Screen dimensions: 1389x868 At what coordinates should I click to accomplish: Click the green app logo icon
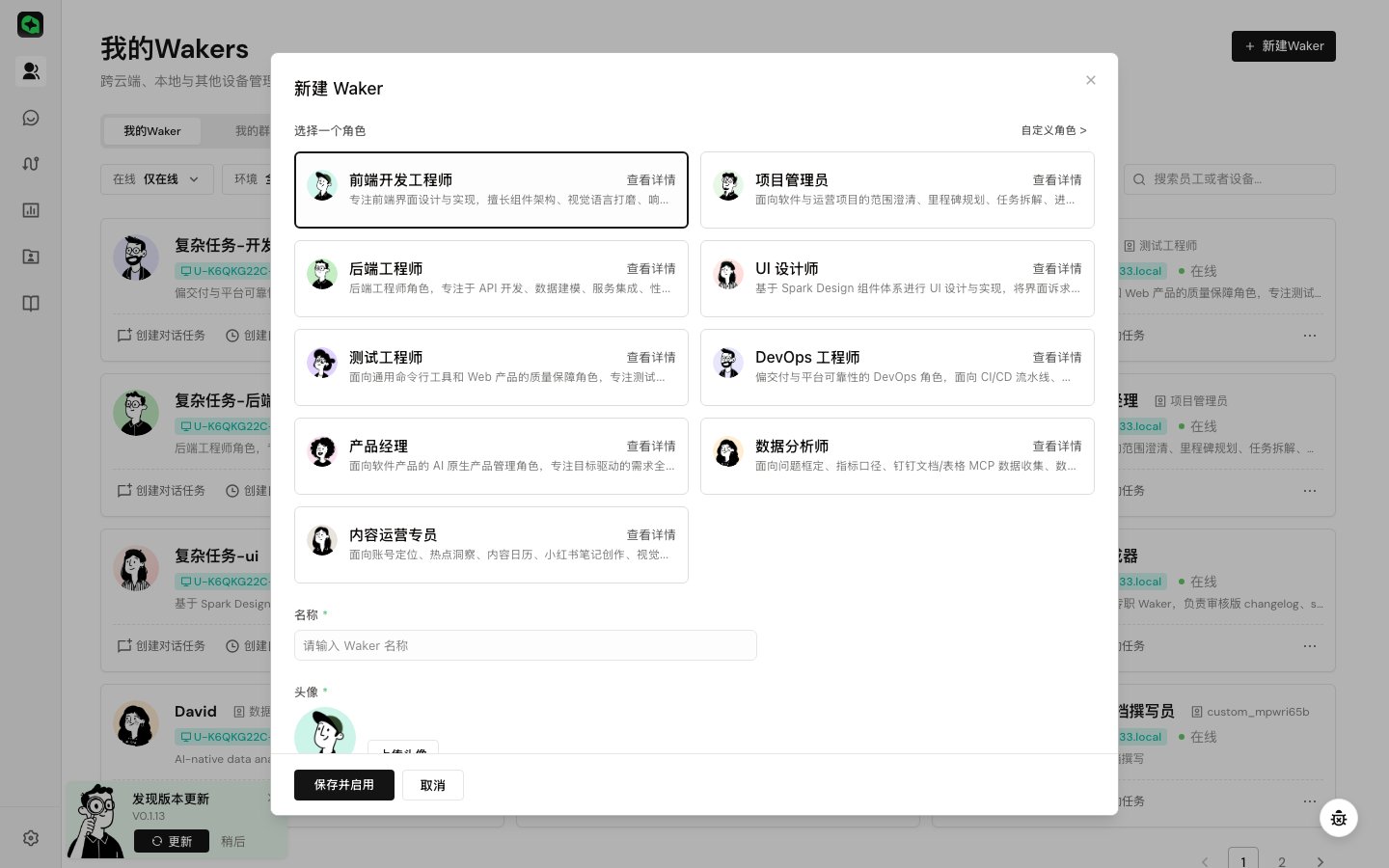point(31,24)
